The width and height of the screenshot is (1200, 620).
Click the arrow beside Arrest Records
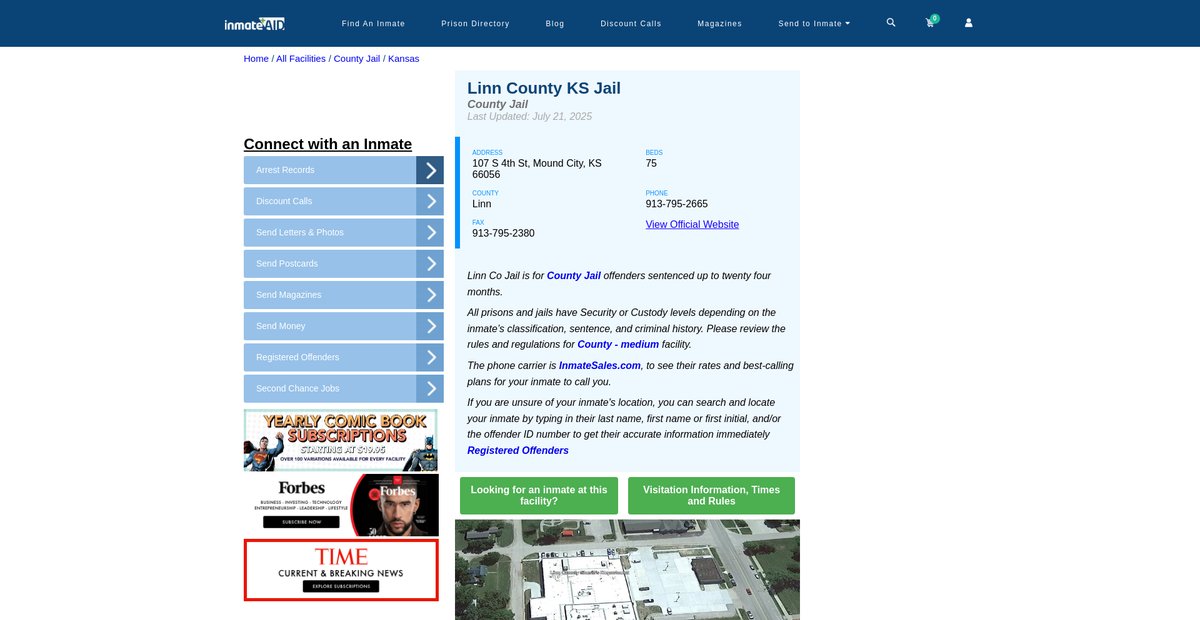[x=430, y=170]
